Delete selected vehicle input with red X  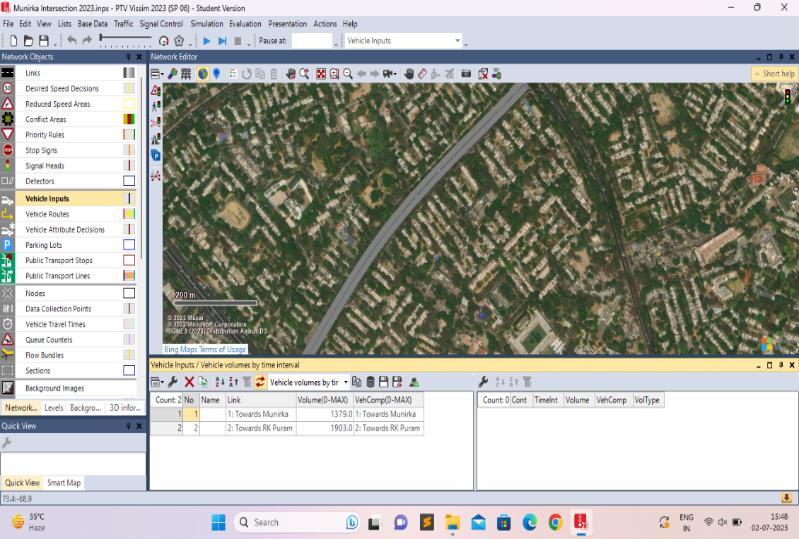point(189,382)
